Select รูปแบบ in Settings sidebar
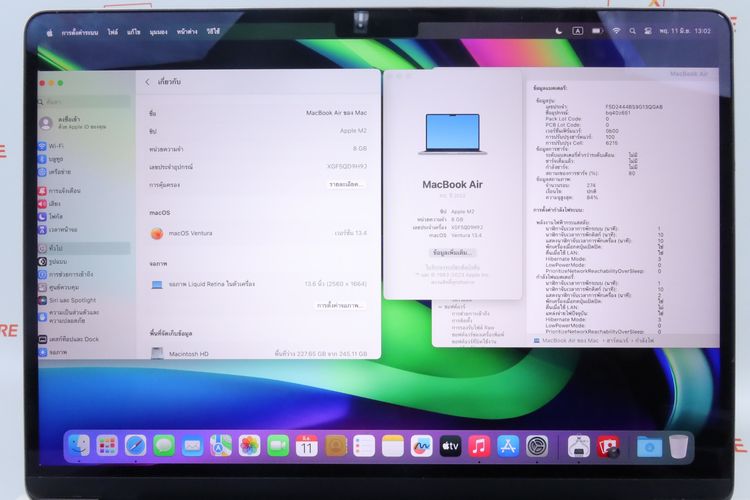Viewport: 750px width, 500px height. coord(53,261)
